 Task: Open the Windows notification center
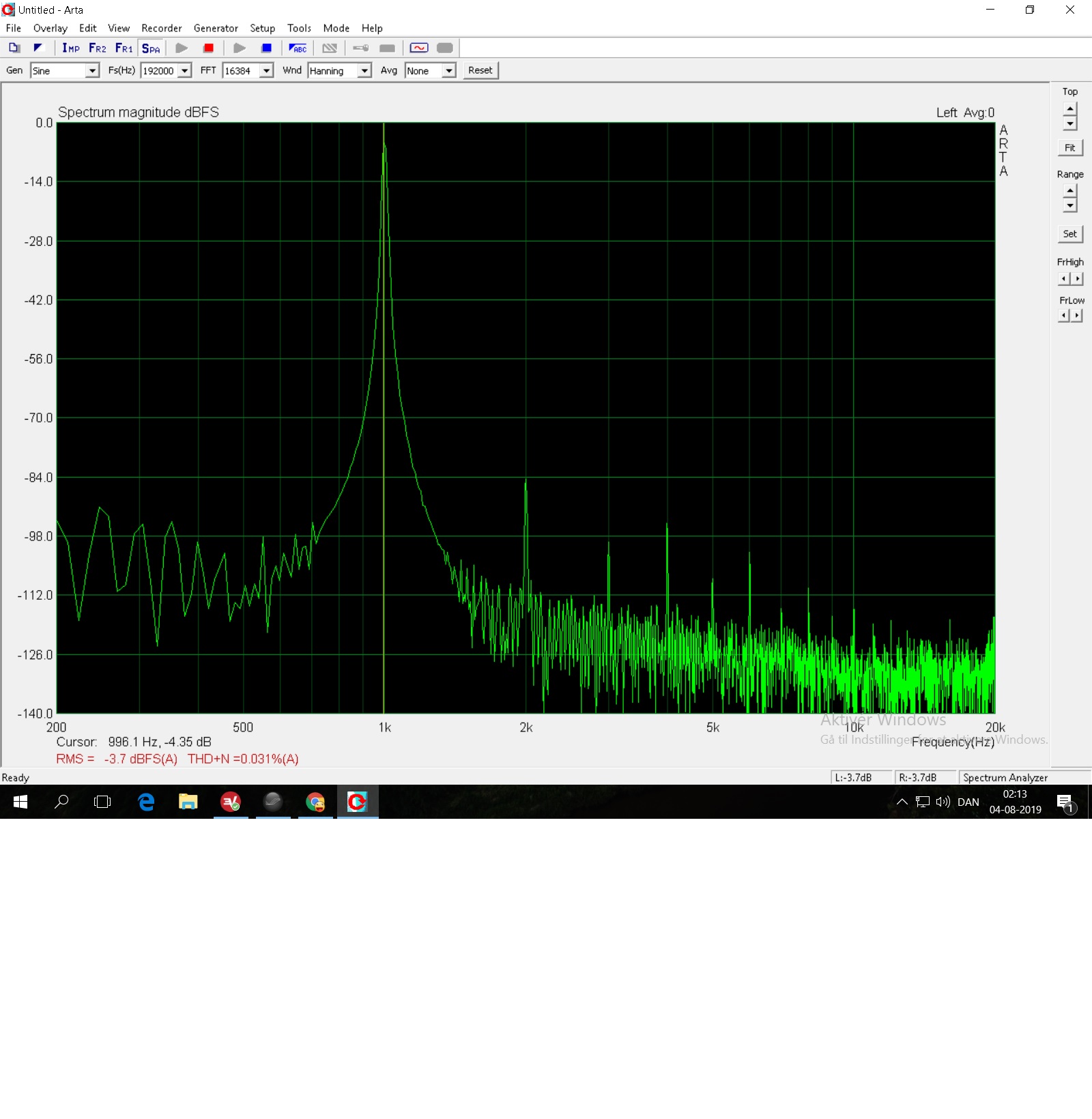[1065, 802]
